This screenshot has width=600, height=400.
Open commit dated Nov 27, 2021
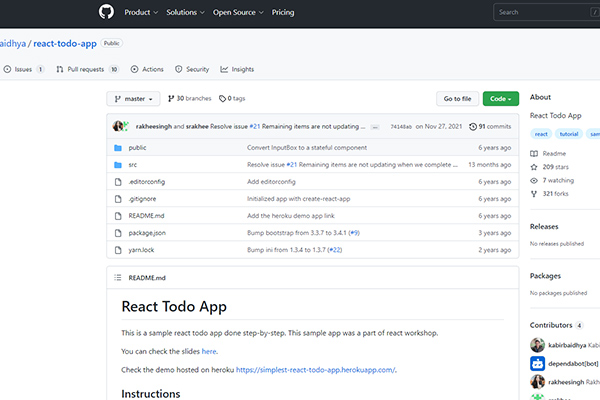pos(439,126)
